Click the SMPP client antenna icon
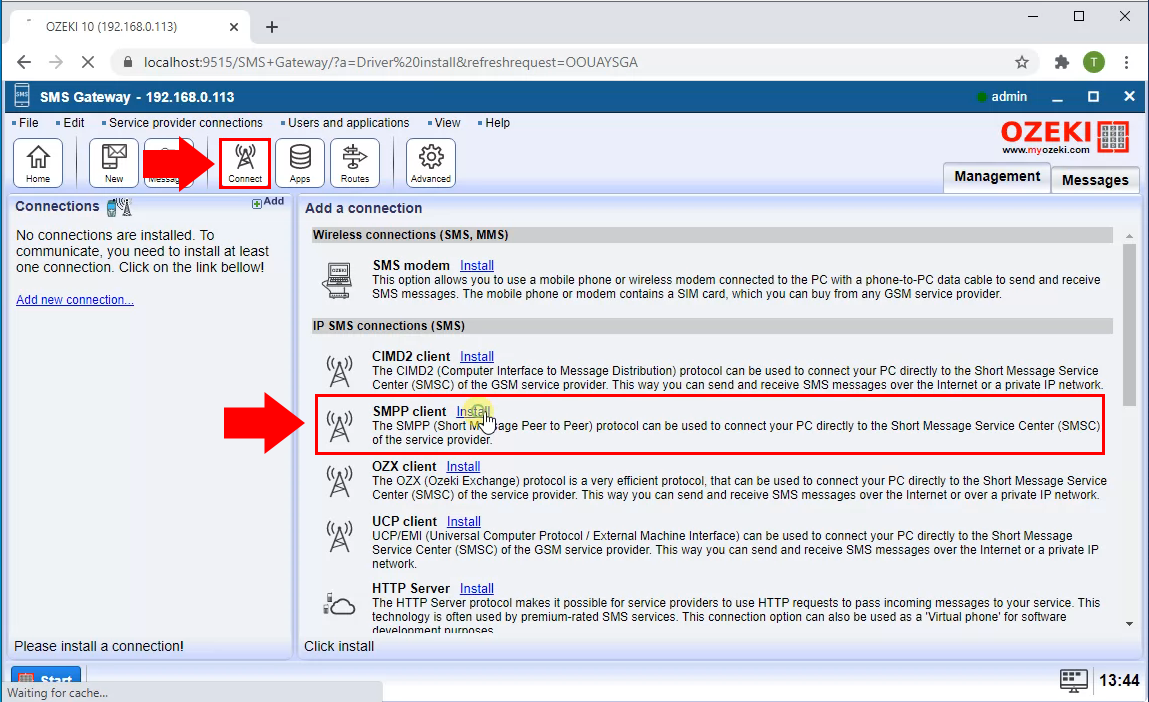 [x=339, y=426]
